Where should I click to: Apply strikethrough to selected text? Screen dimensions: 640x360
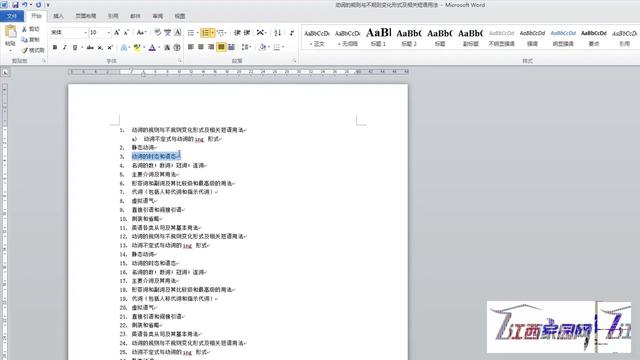click(x=90, y=47)
